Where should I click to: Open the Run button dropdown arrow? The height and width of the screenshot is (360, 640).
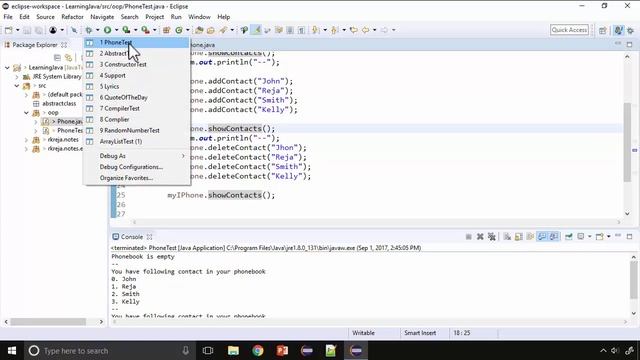click(116, 30)
